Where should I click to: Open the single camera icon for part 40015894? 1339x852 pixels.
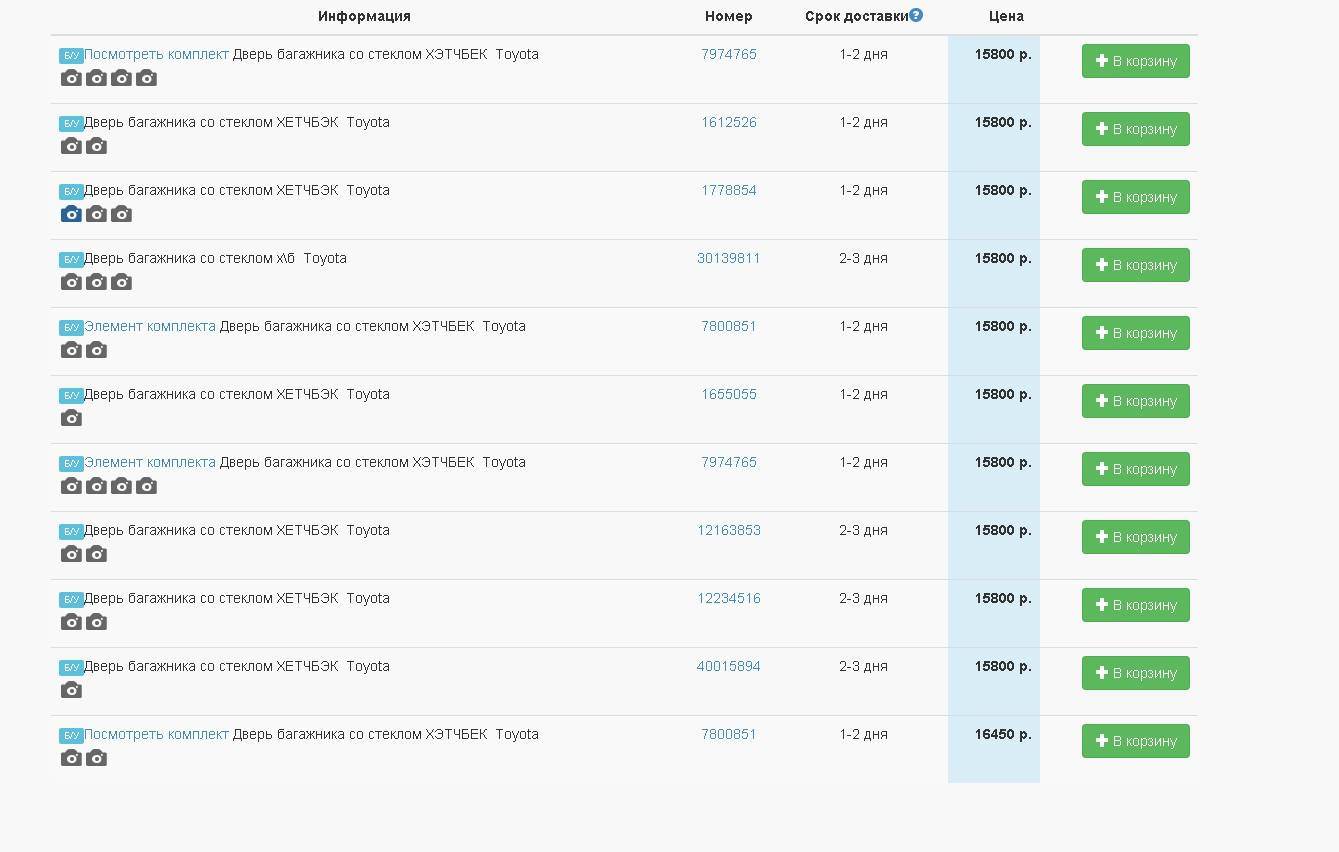point(71,690)
